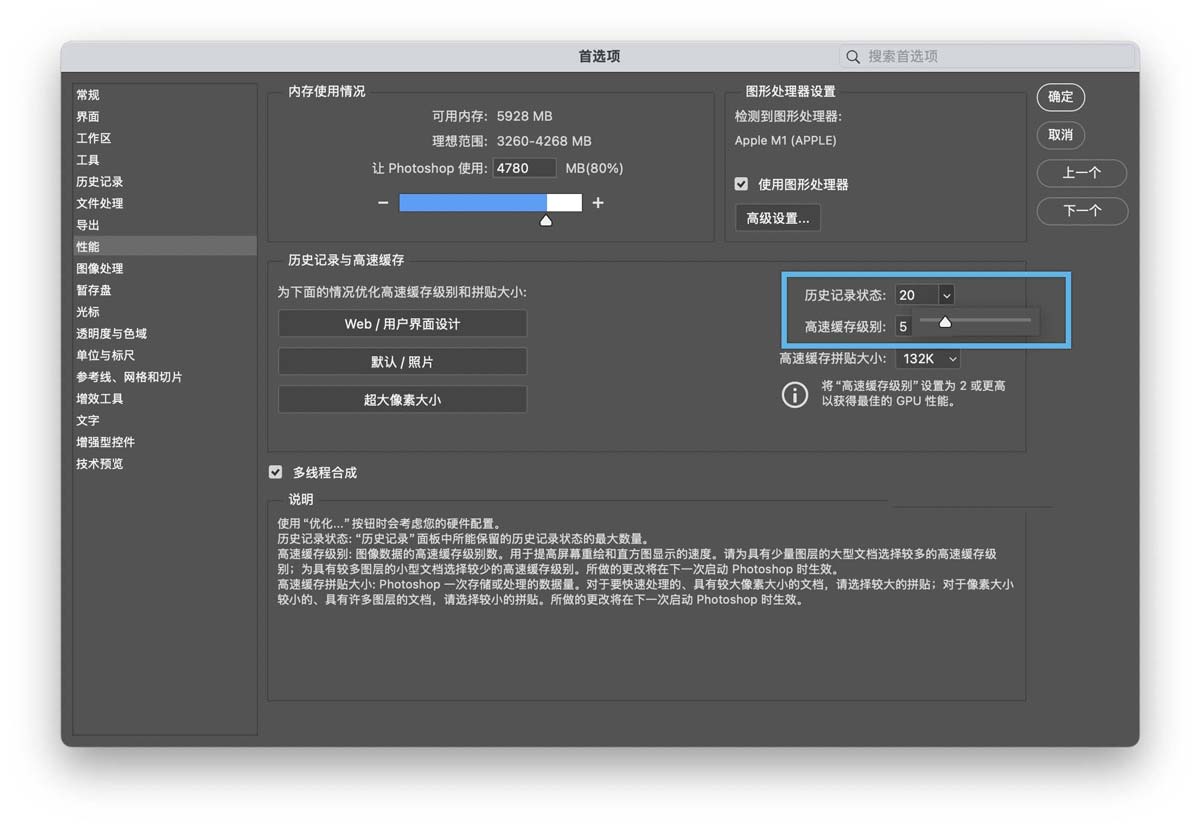Go to previous page with 上一个

(1082, 173)
